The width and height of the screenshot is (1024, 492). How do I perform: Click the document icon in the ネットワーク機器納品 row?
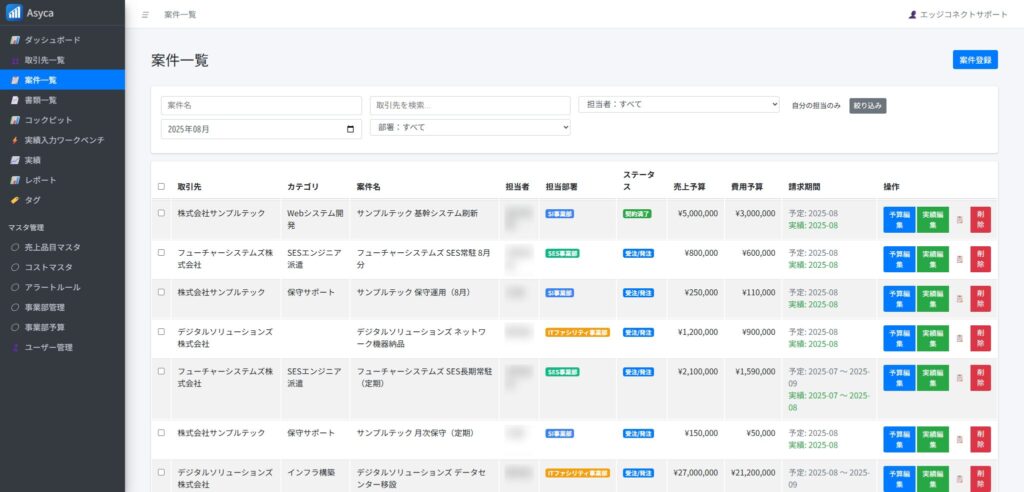960,338
